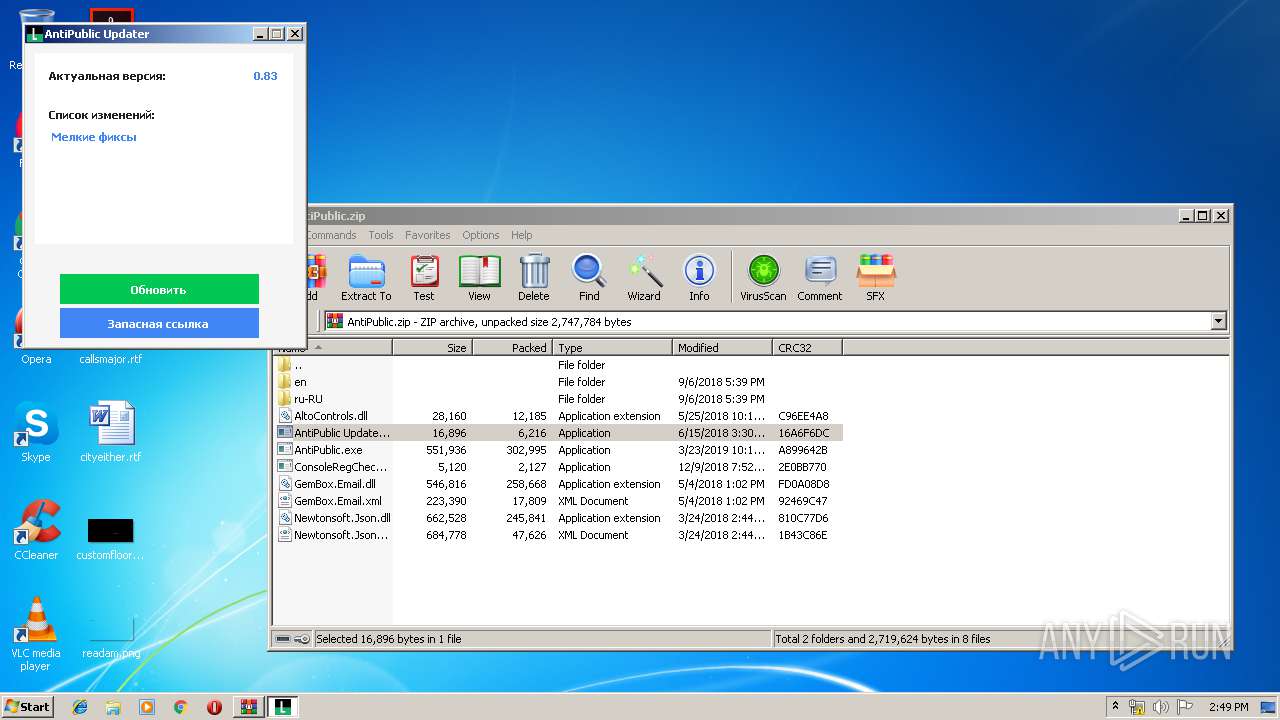
Task: Open Opera from the taskbar
Action: (214, 707)
